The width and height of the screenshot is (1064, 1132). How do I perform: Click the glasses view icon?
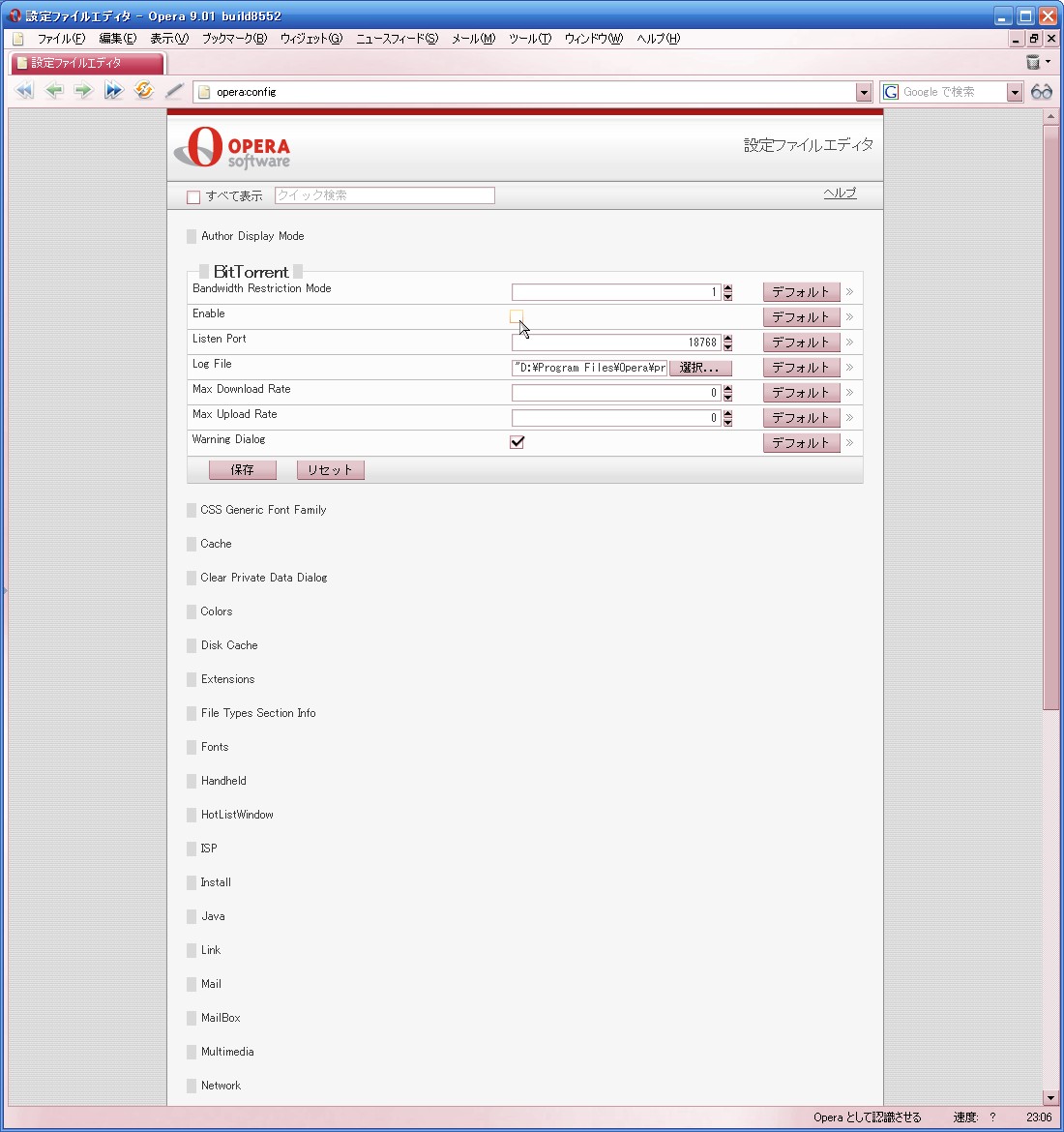tap(1042, 92)
